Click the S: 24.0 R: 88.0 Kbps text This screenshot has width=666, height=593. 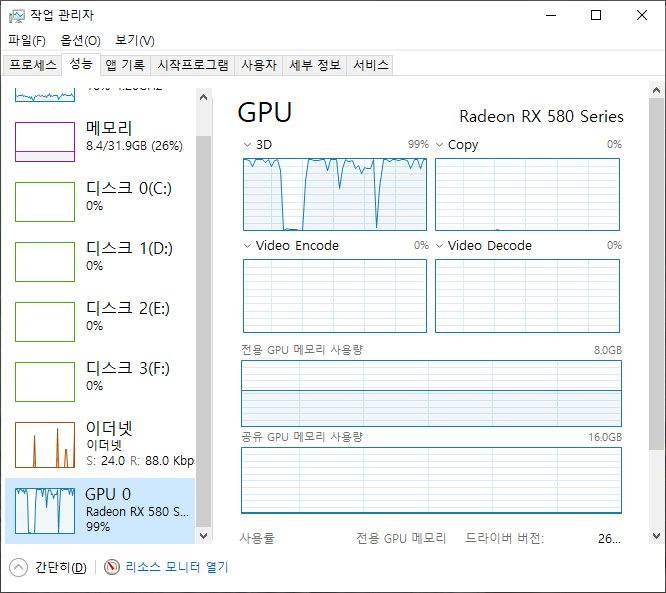tap(140, 461)
